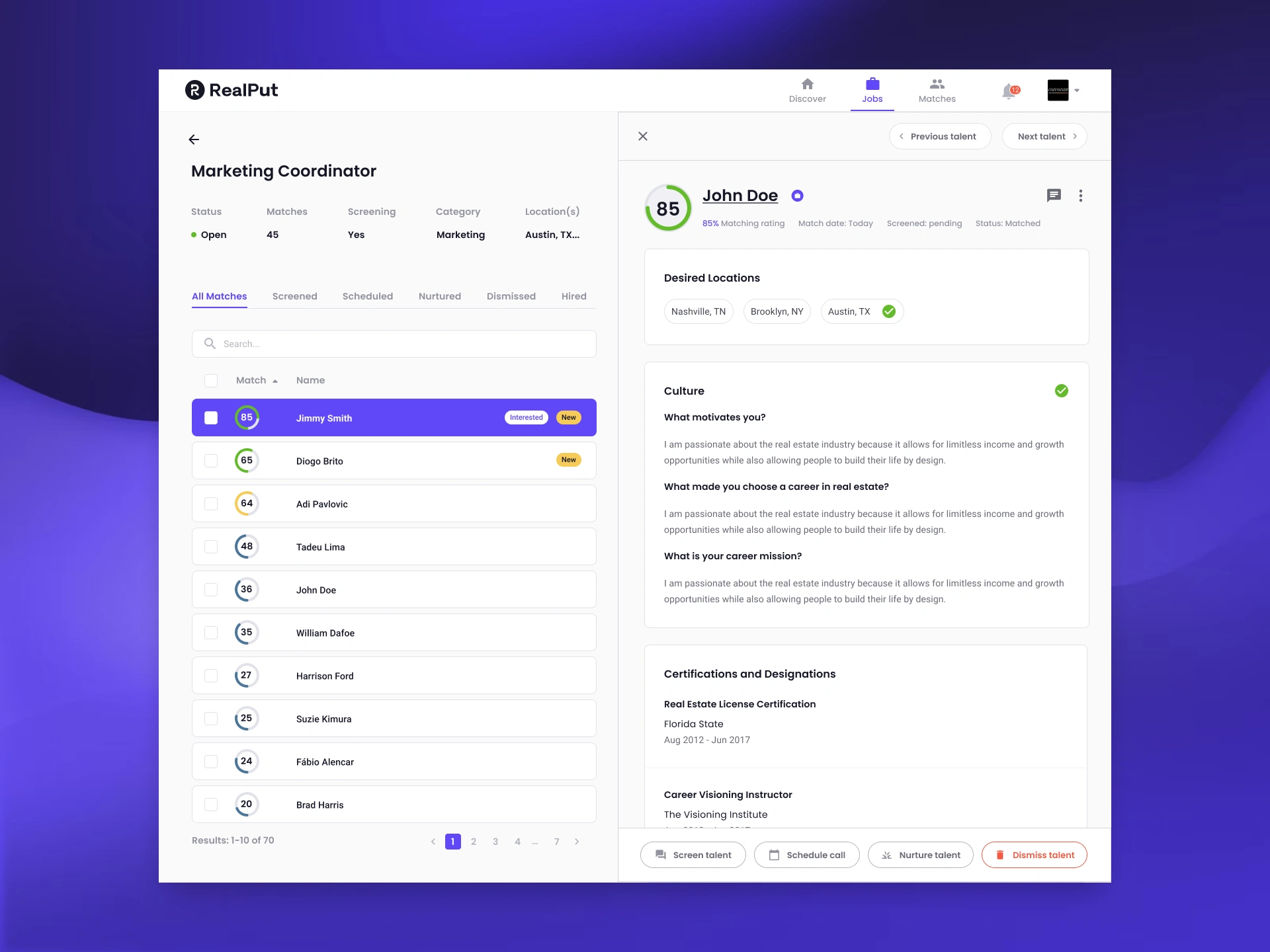The image size is (1270, 952).
Task: Sort by the Match column arrow
Action: point(275,381)
